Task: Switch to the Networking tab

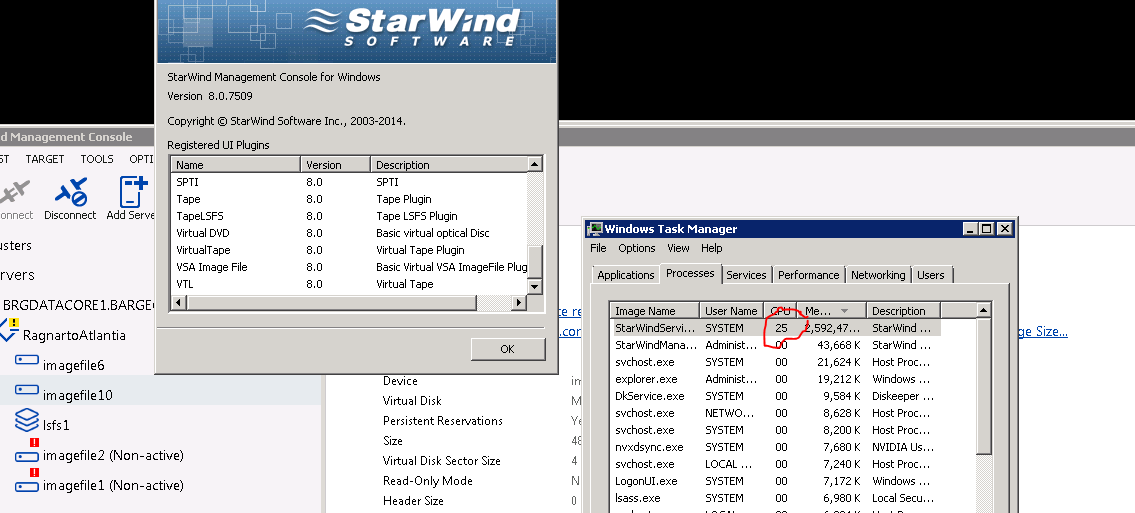Action: pos(878,275)
